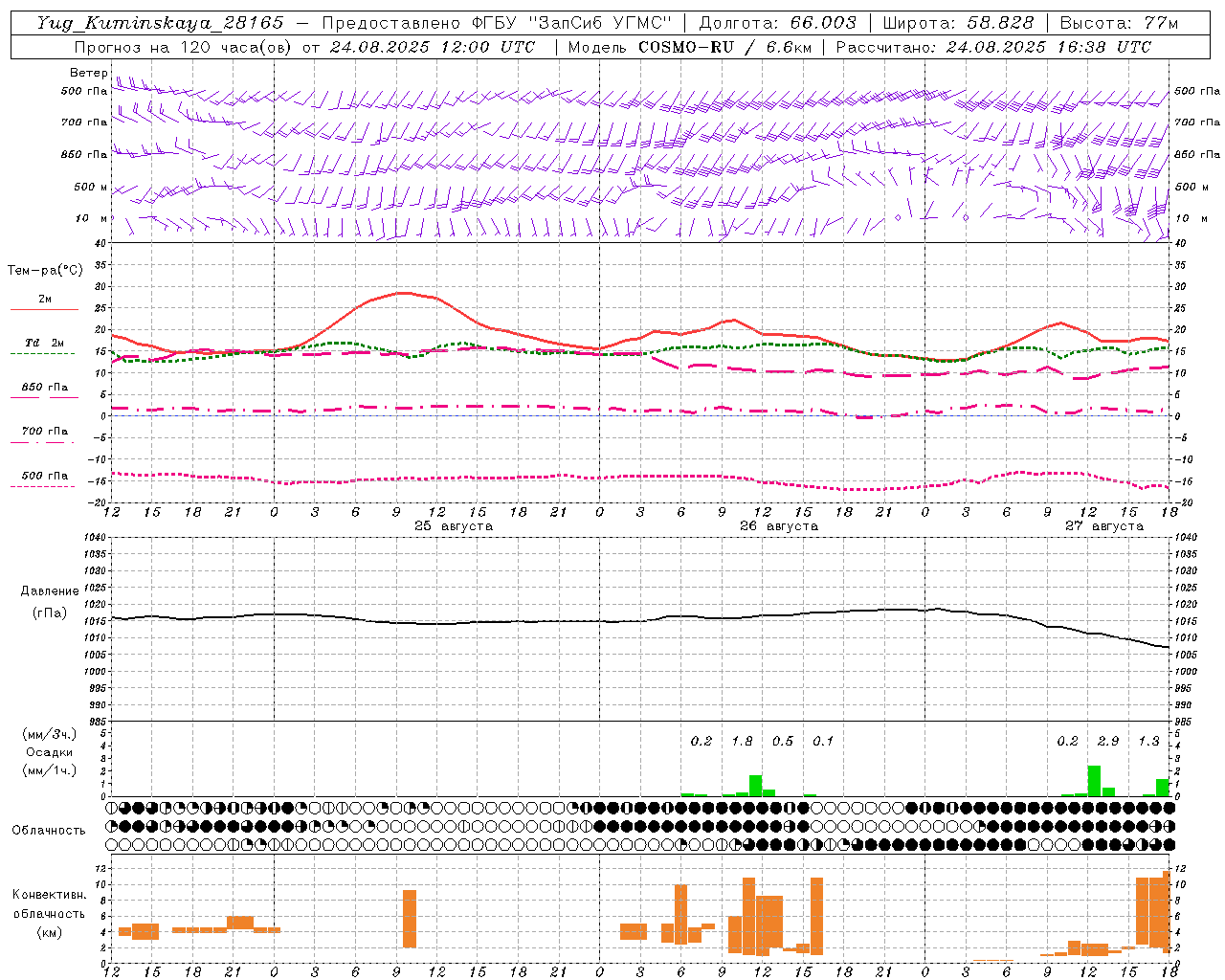Click the Осадки precipitation label
This screenshot has height=980, width=1225.
(x=50, y=752)
